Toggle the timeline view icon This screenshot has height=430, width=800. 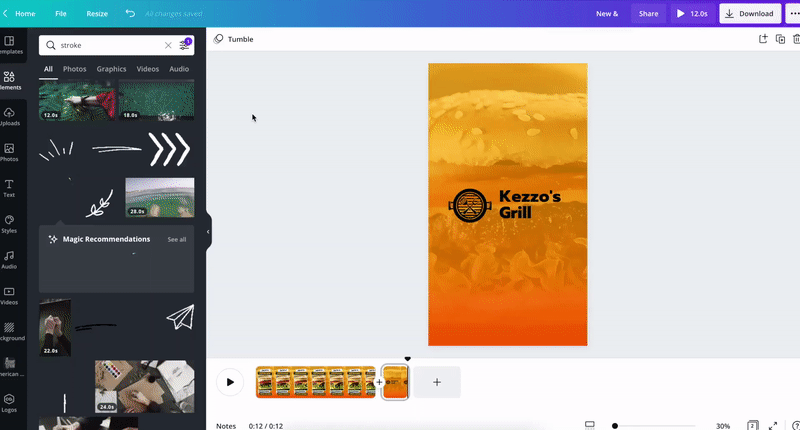(x=590, y=425)
